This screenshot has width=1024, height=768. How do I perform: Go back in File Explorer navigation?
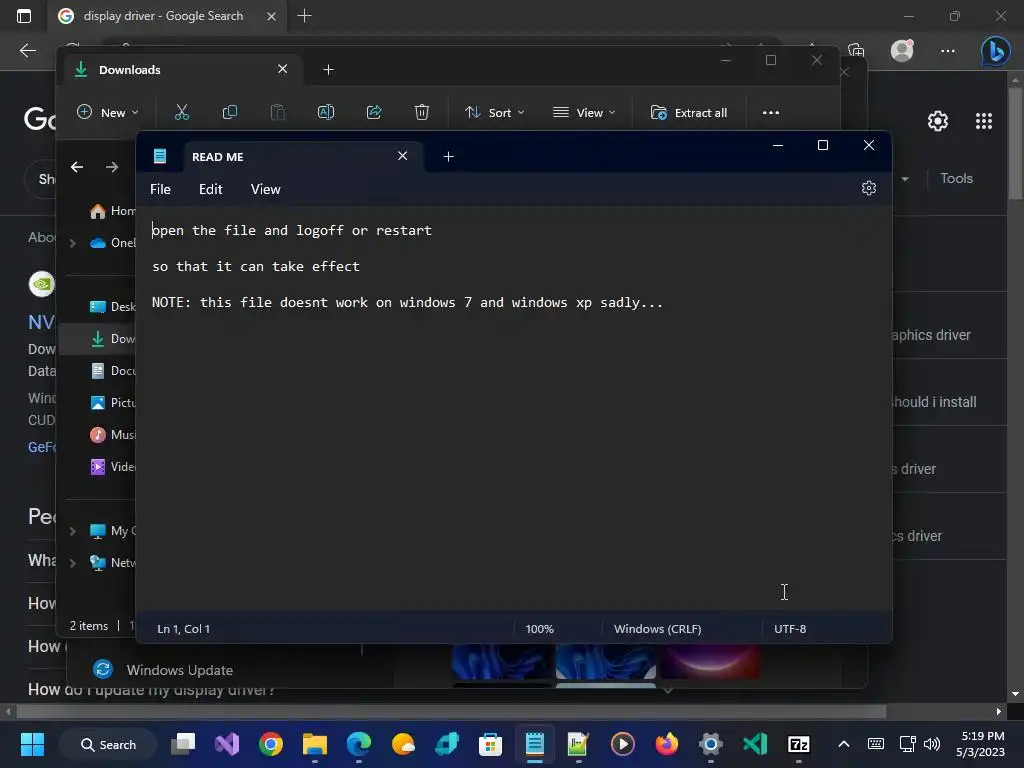[77, 167]
